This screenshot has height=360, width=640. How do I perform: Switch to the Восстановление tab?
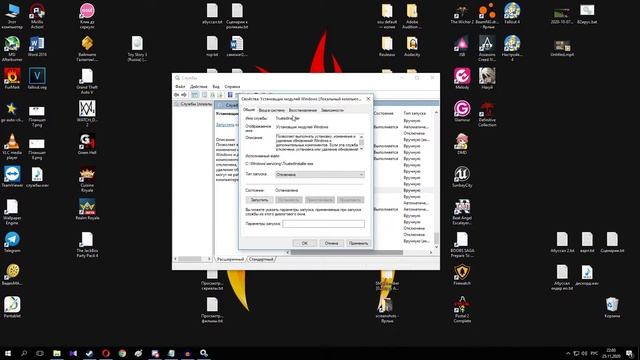(x=302, y=110)
